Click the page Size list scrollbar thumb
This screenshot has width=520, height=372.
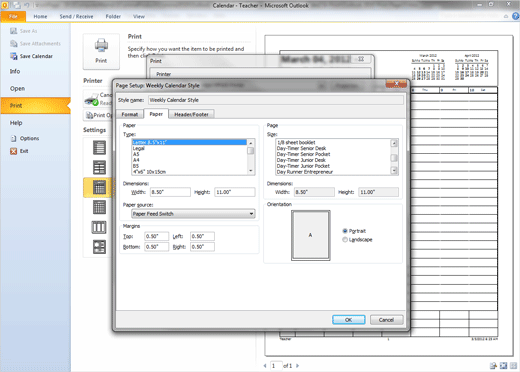pos(394,158)
